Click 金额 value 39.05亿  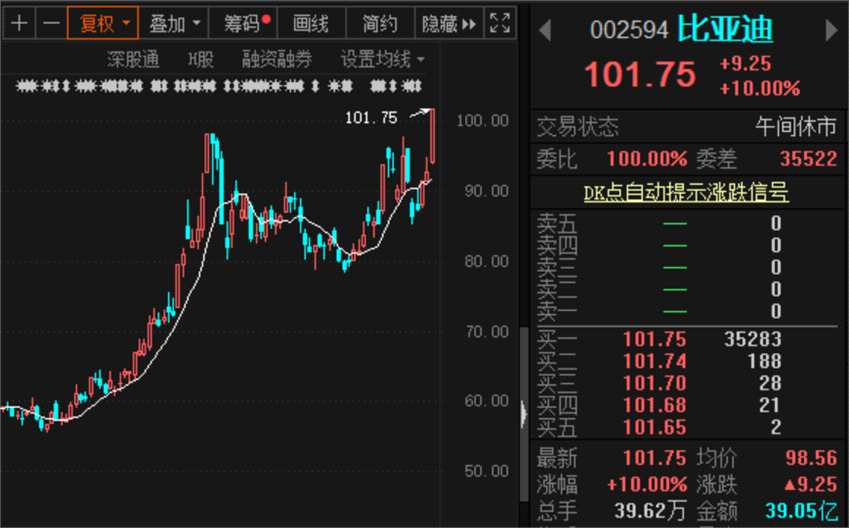[801, 511]
